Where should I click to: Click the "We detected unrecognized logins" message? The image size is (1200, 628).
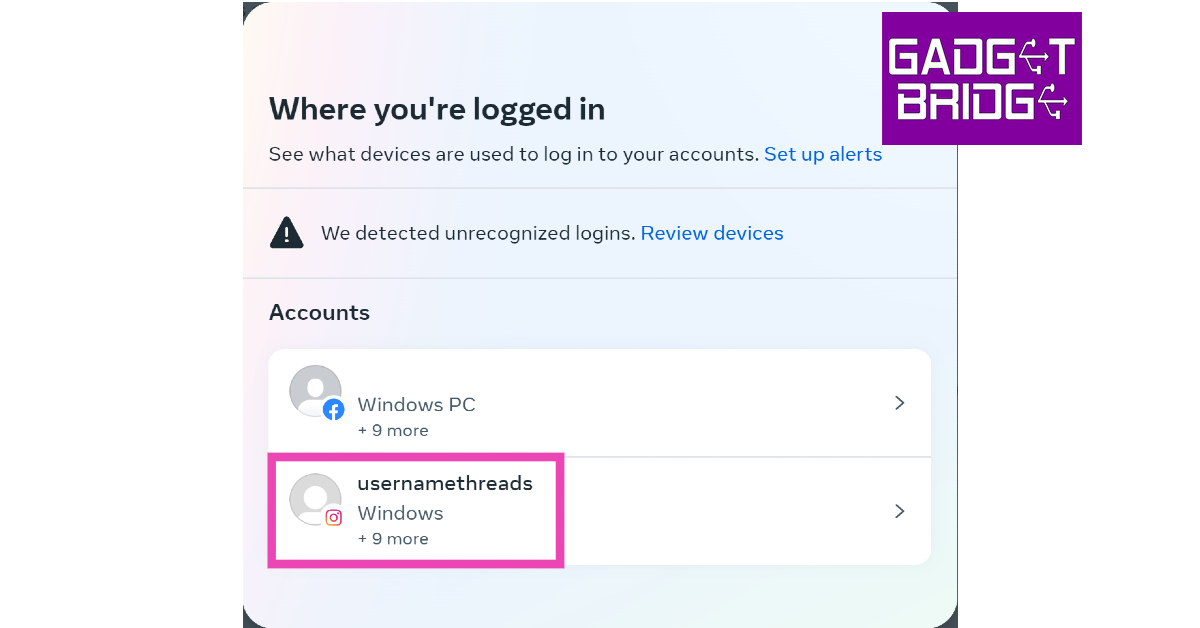pos(478,234)
